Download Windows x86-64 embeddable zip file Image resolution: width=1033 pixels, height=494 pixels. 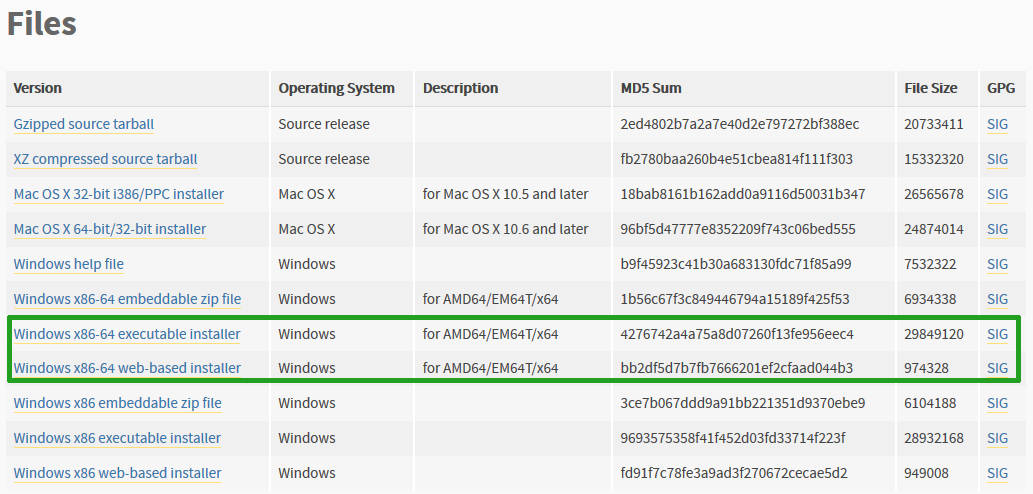(127, 299)
